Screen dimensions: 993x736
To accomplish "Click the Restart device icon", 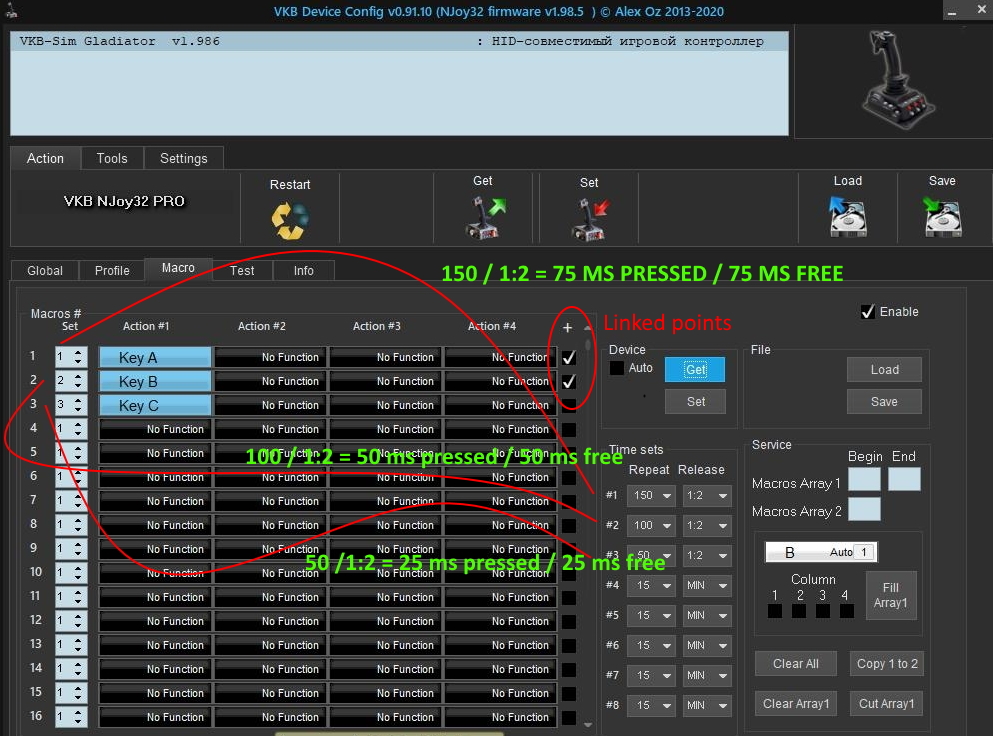I will (x=290, y=219).
